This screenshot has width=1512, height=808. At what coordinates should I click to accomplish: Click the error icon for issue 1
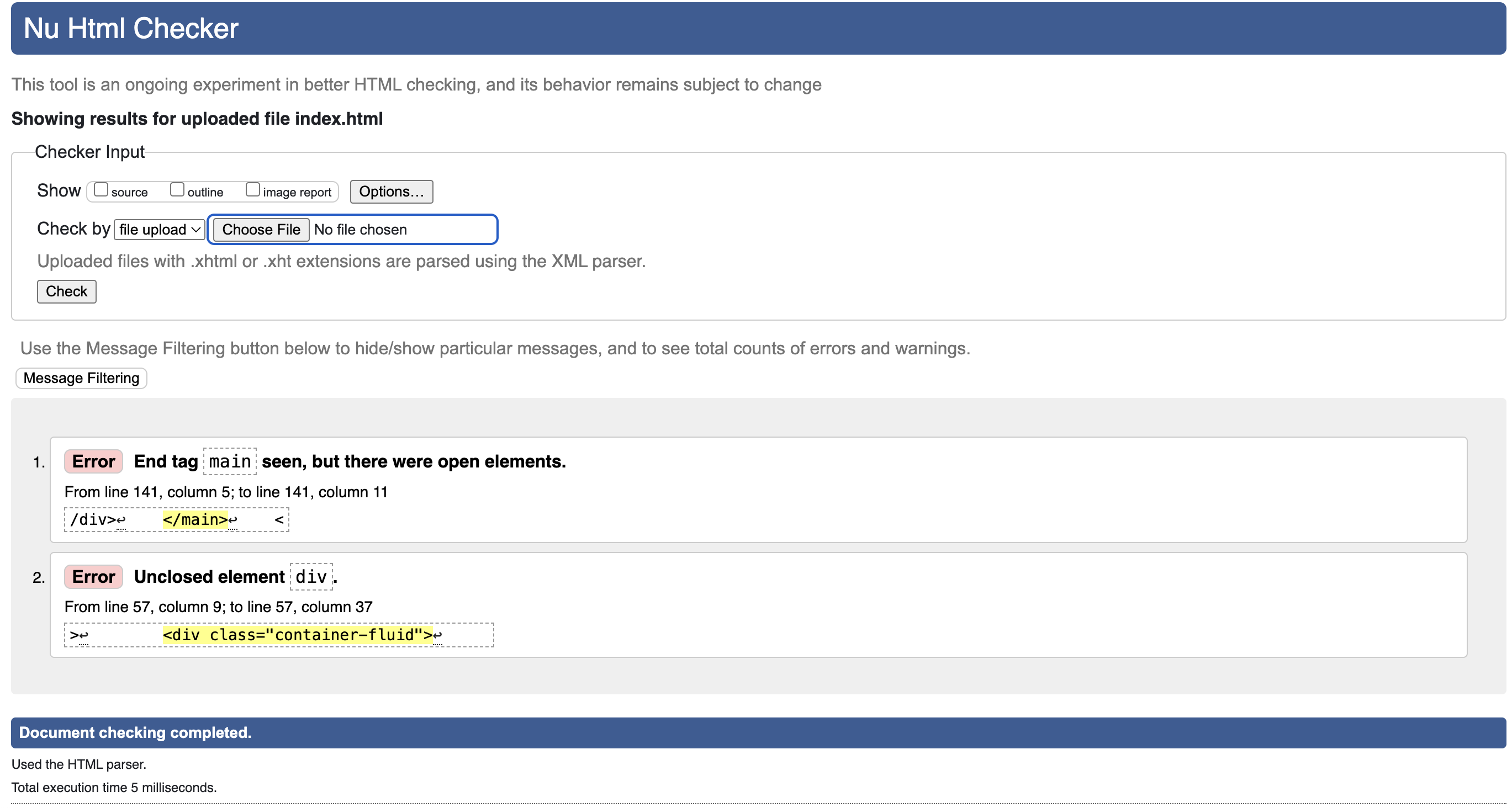tap(94, 461)
